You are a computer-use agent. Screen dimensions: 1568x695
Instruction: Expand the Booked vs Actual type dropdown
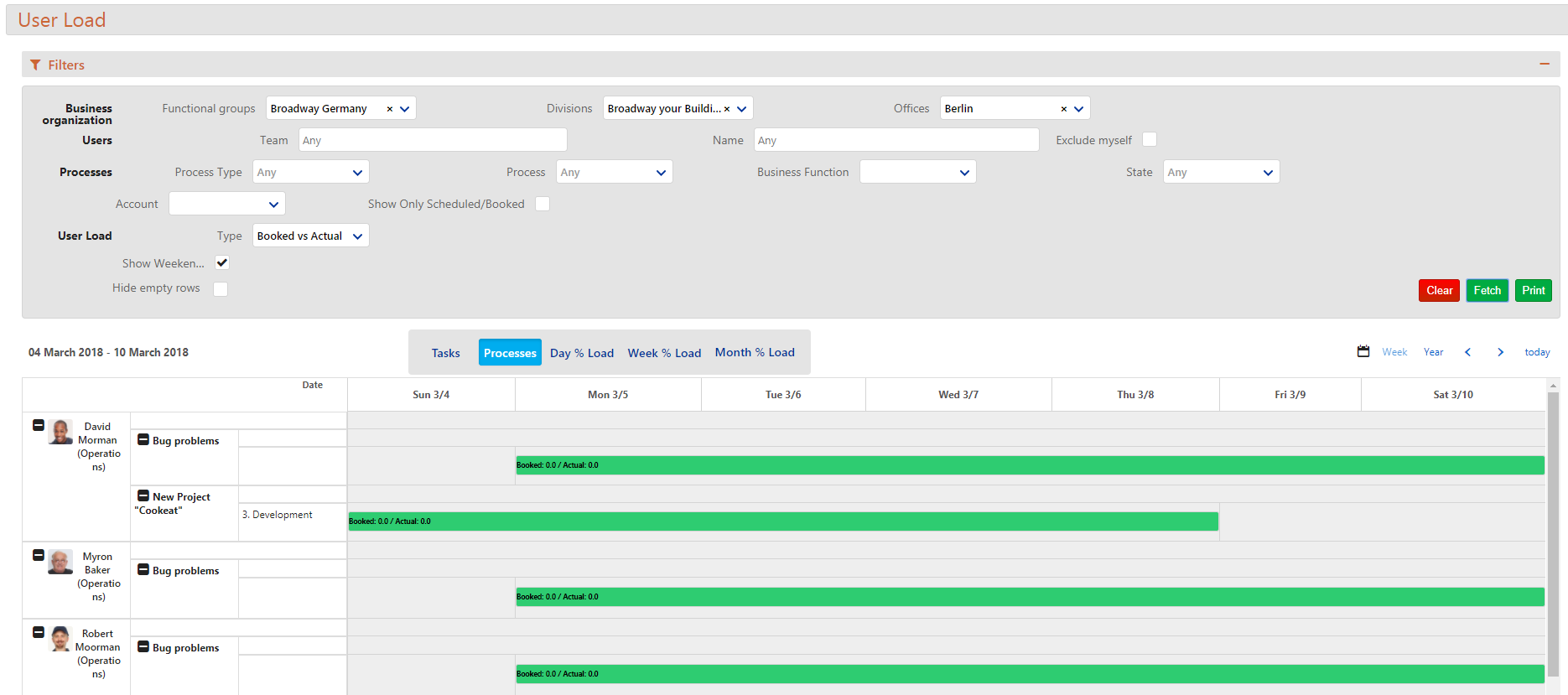pos(310,236)
